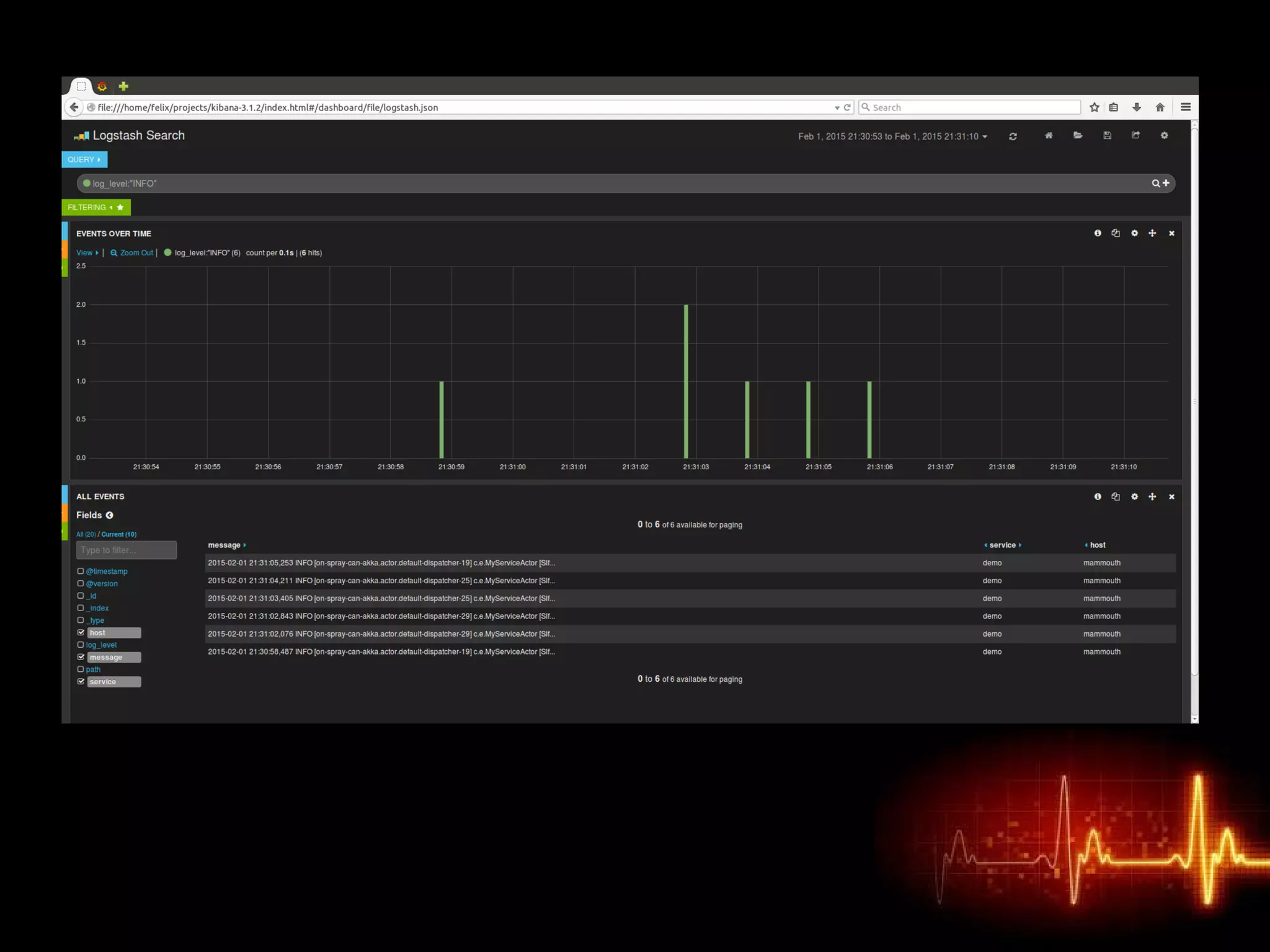Check the @timestamp field checkbox
Viewport: 1270px width, 952px height.
click(81, 571)
